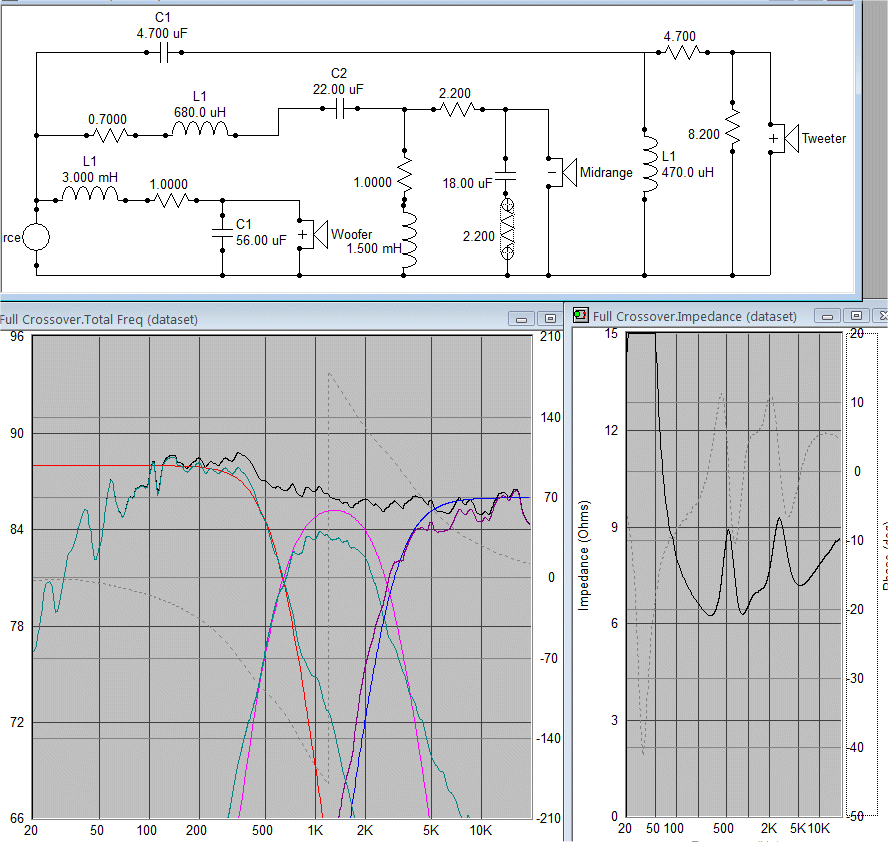The height and width of the screenshot is (842, 888).
Task: Click the '680.0 uH' value label
Action: pyautogui.click(x=200, y=113)
